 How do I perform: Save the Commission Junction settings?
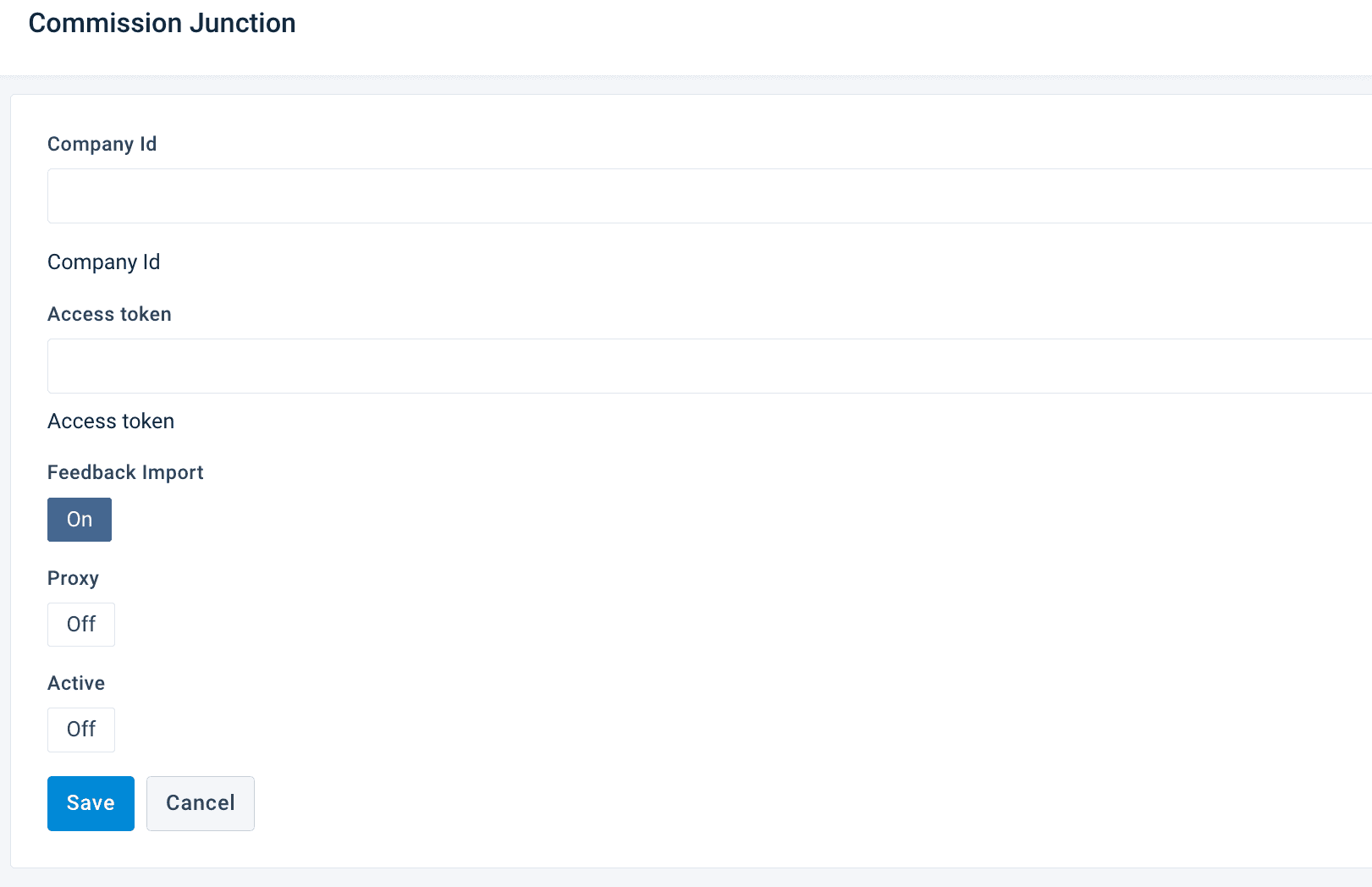(91, 803)
